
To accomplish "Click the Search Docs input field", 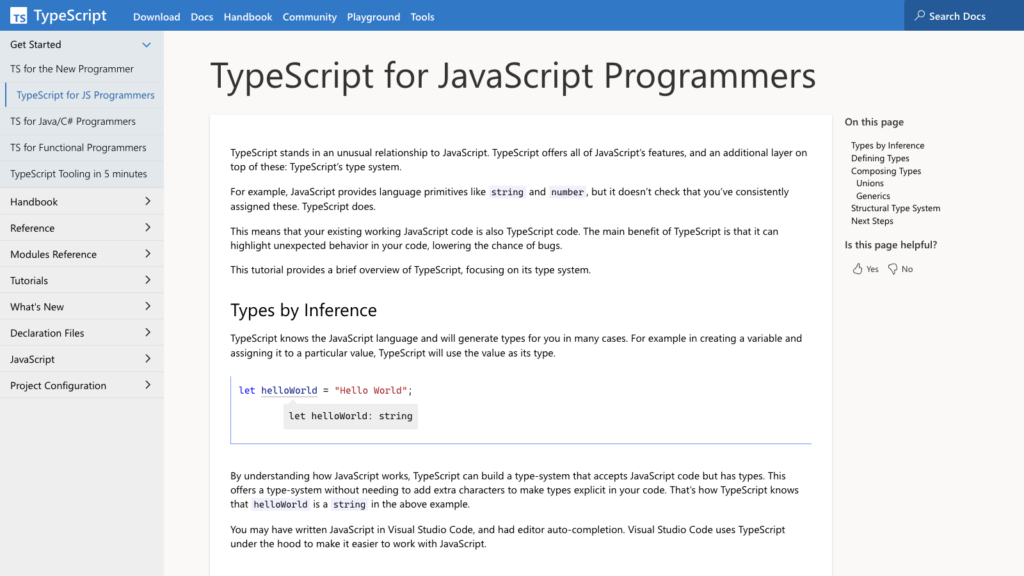I will (964, 16).
